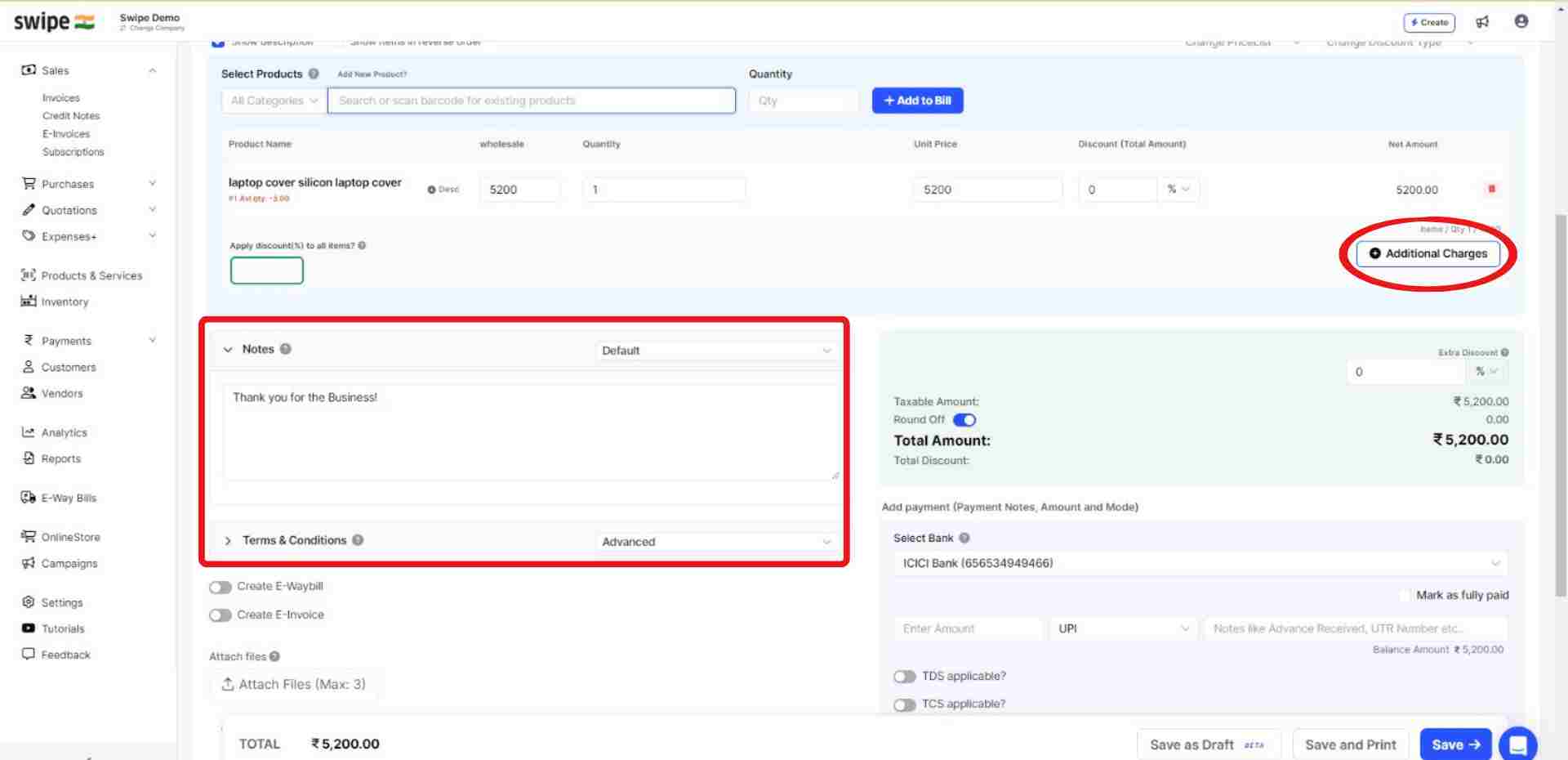
Task: Open ICICI Bank selection dropdown
Action: tap(1200, 563)
